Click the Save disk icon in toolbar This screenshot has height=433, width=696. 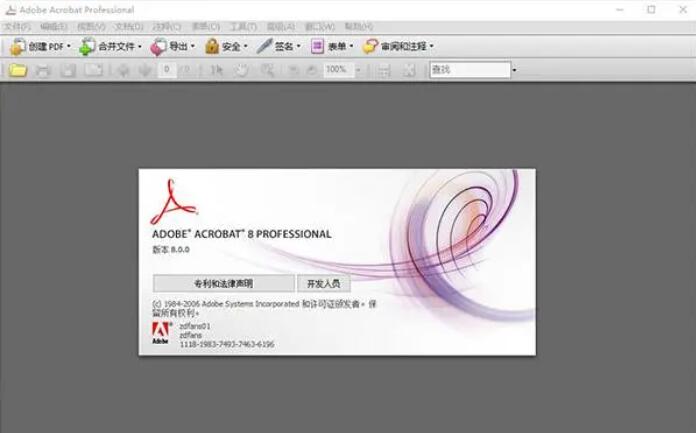(x=68, y=70)
